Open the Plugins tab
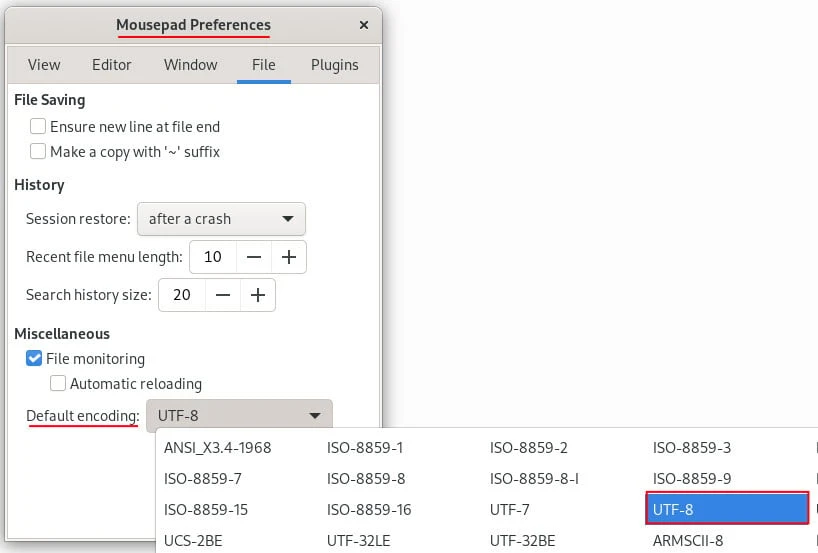Viewport: 818px width, 553px height. (x=334, y=64)
